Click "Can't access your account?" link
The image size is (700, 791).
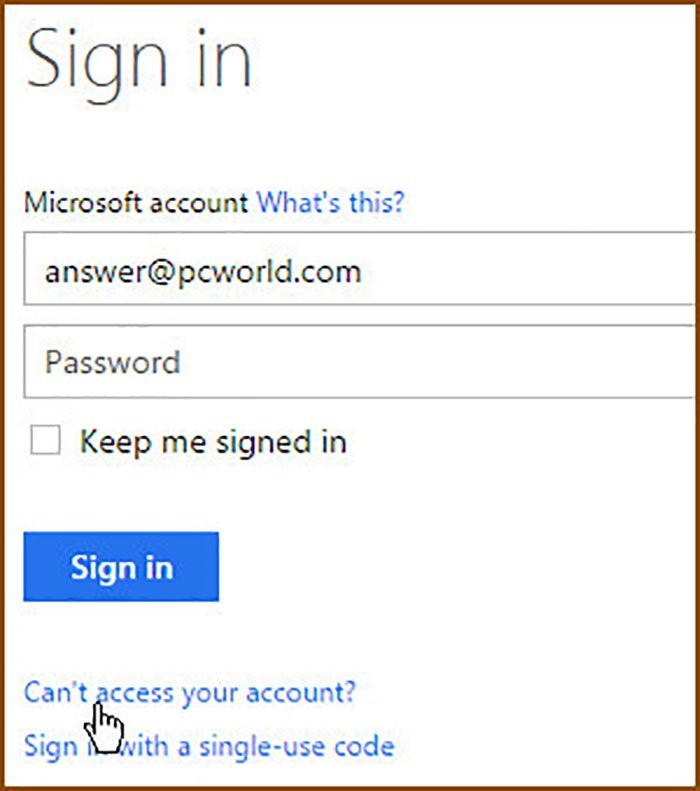[190, 692]
